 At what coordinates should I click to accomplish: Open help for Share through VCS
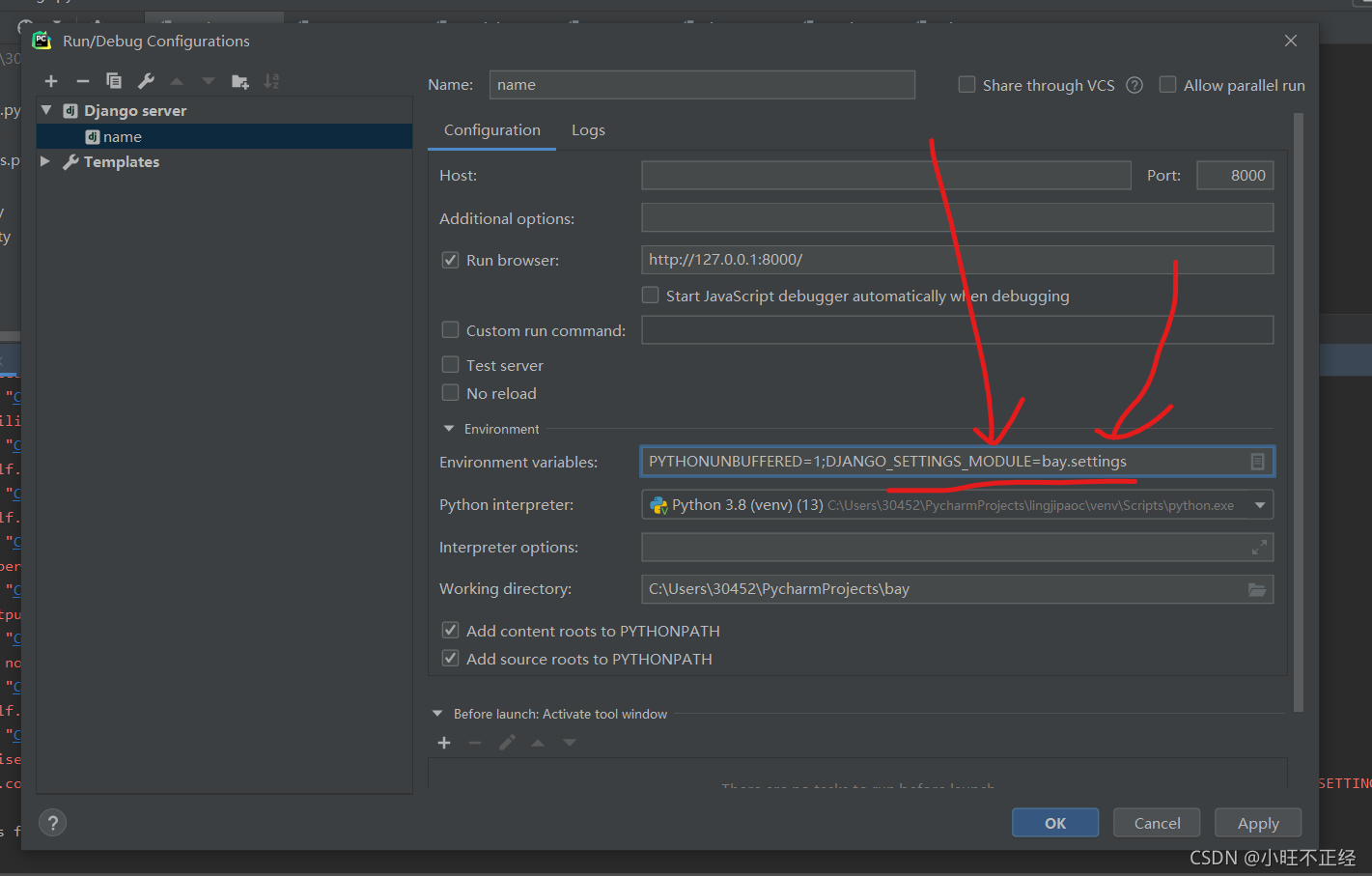click(x=1134, y=85)
